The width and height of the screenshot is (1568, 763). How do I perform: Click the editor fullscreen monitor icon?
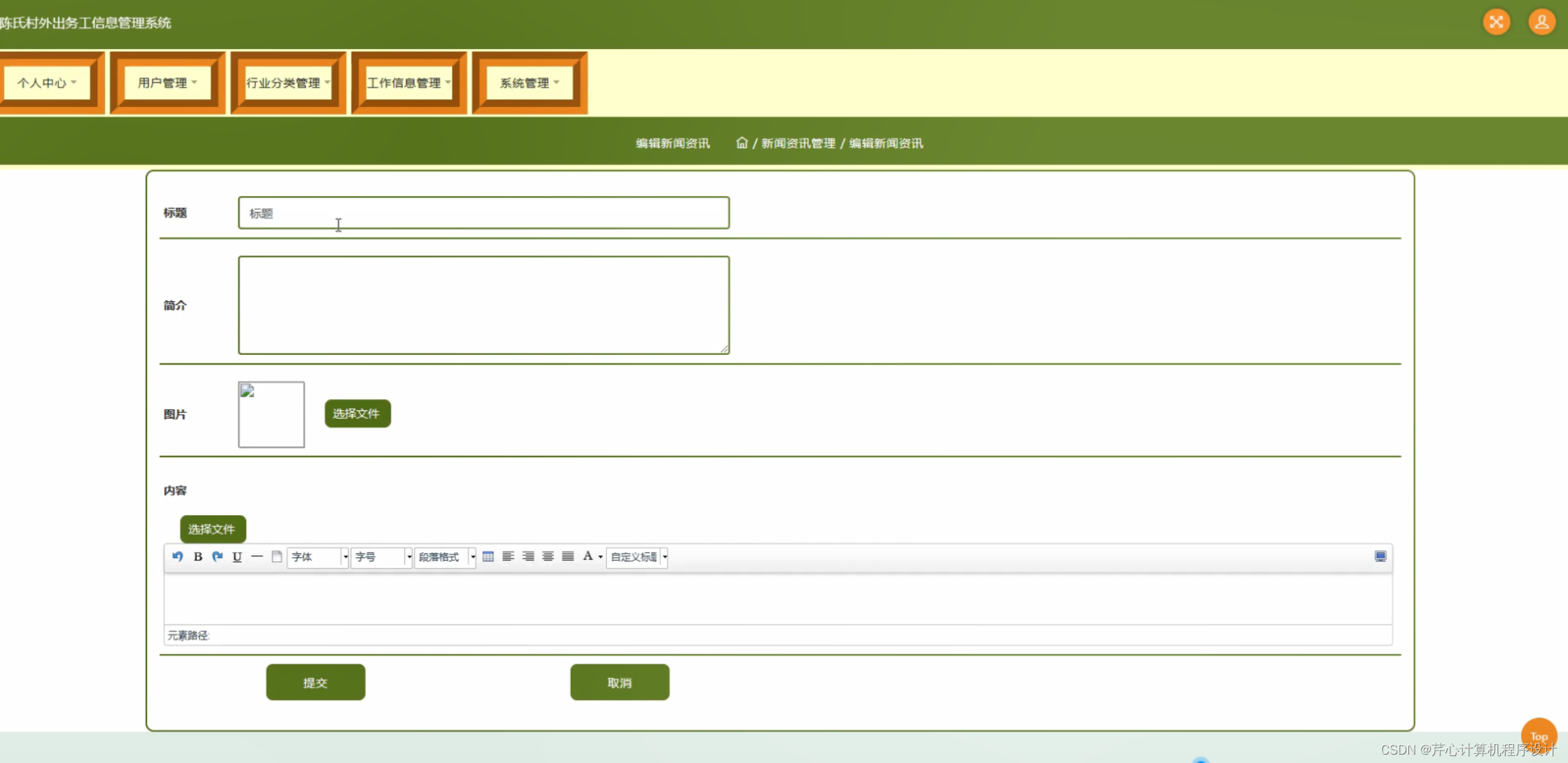(x=1380, y=556)
